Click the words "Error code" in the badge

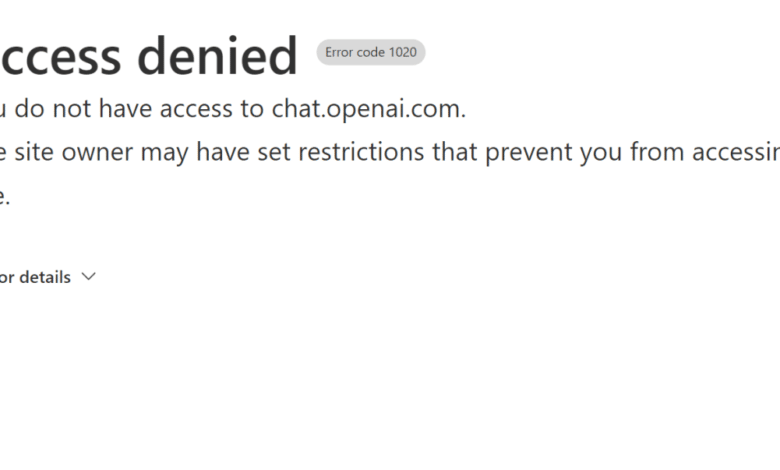pyautogui.click(x=355, y=52)
